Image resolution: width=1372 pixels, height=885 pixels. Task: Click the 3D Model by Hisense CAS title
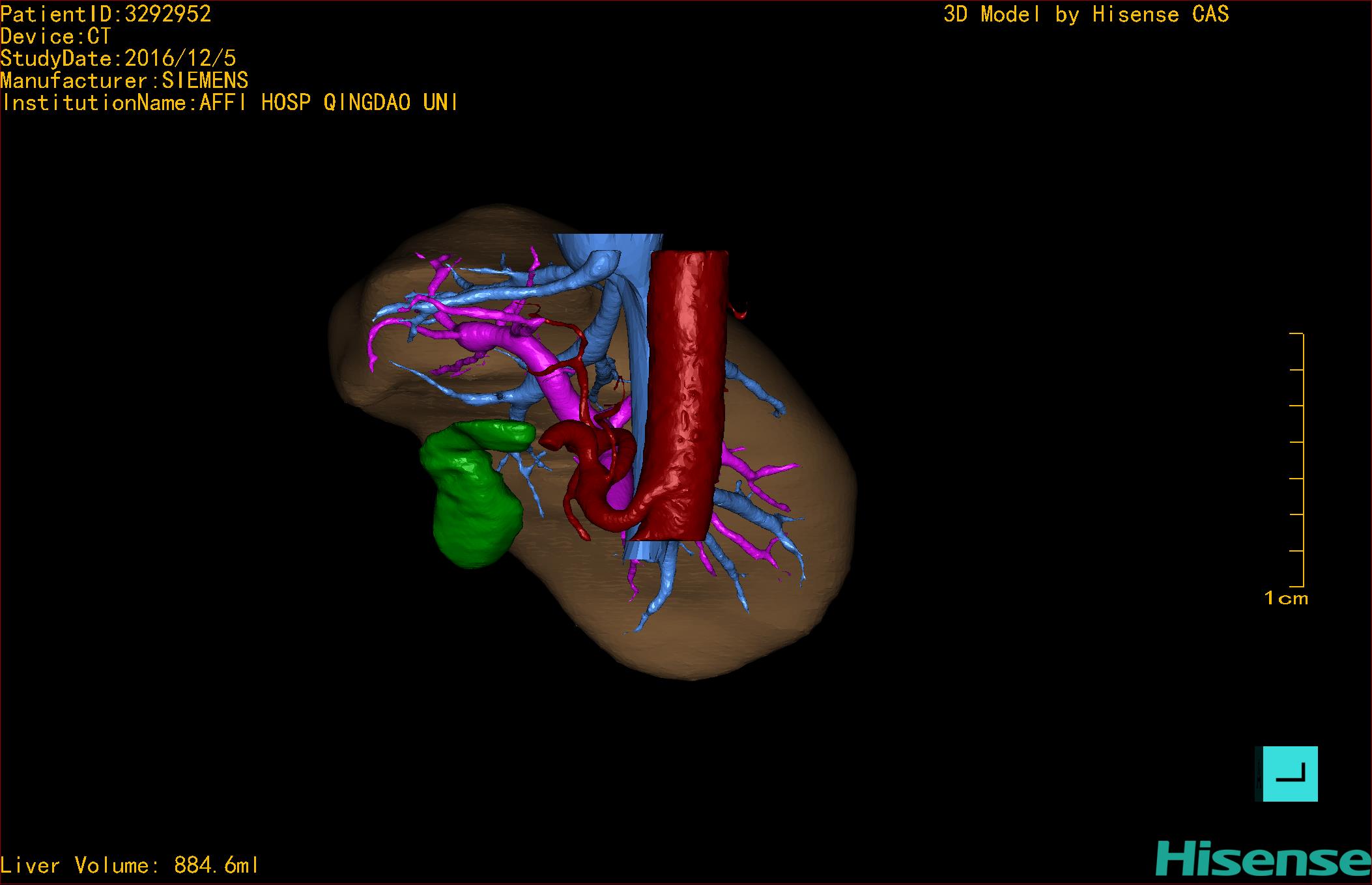click(1085, 14)
